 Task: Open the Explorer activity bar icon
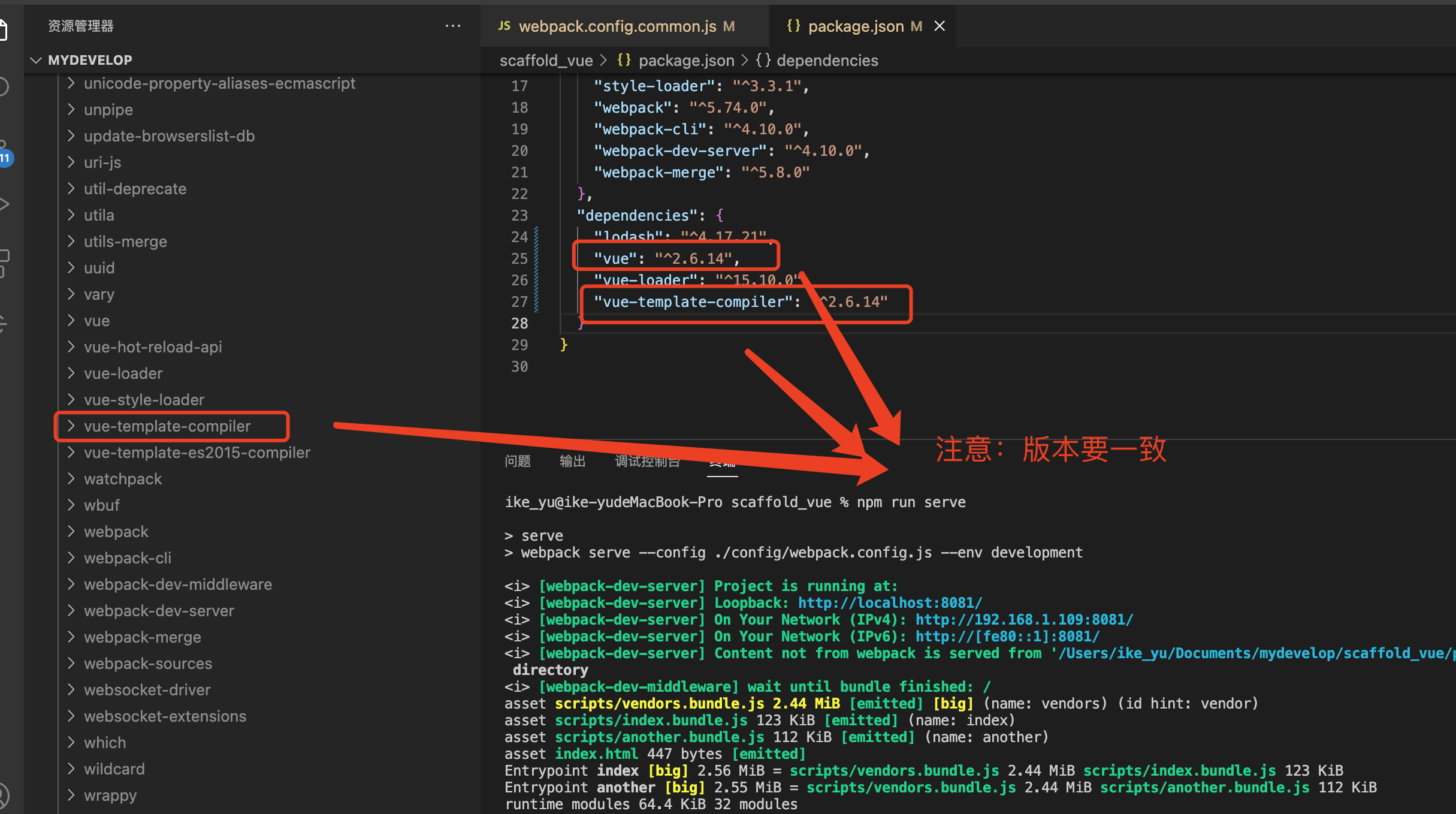click(4, 30)
